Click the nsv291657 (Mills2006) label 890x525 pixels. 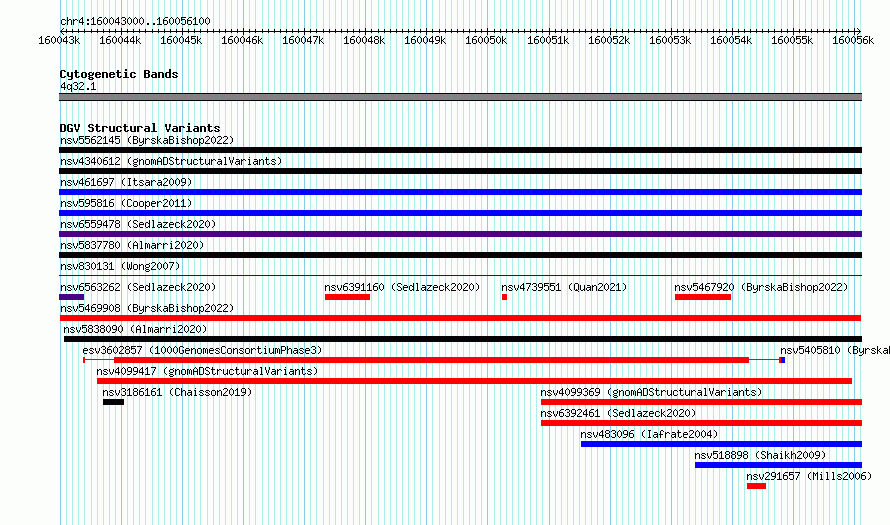coord(809,476)
